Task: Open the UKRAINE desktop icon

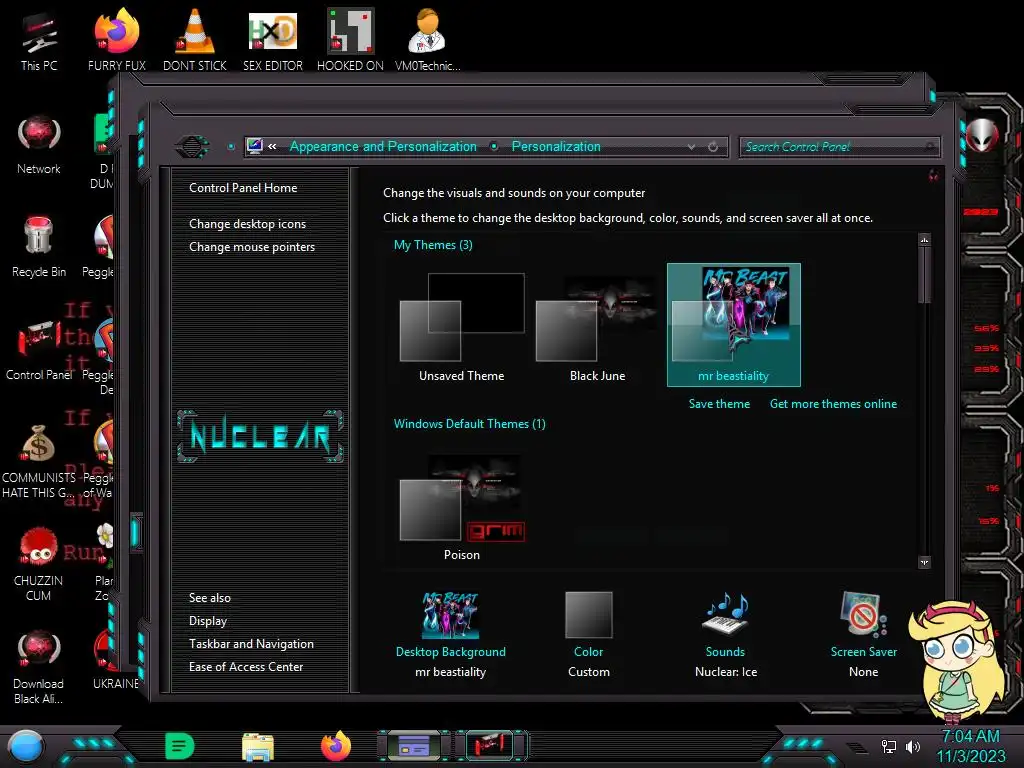Action: 116,660
